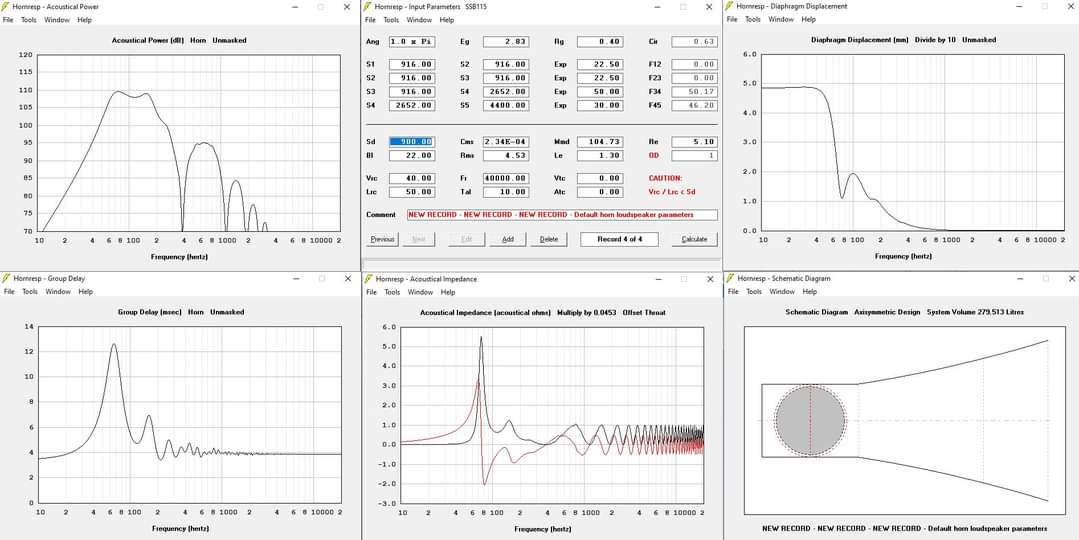
Task: Click the Exp field with 50.00
Action: point(599,91)
